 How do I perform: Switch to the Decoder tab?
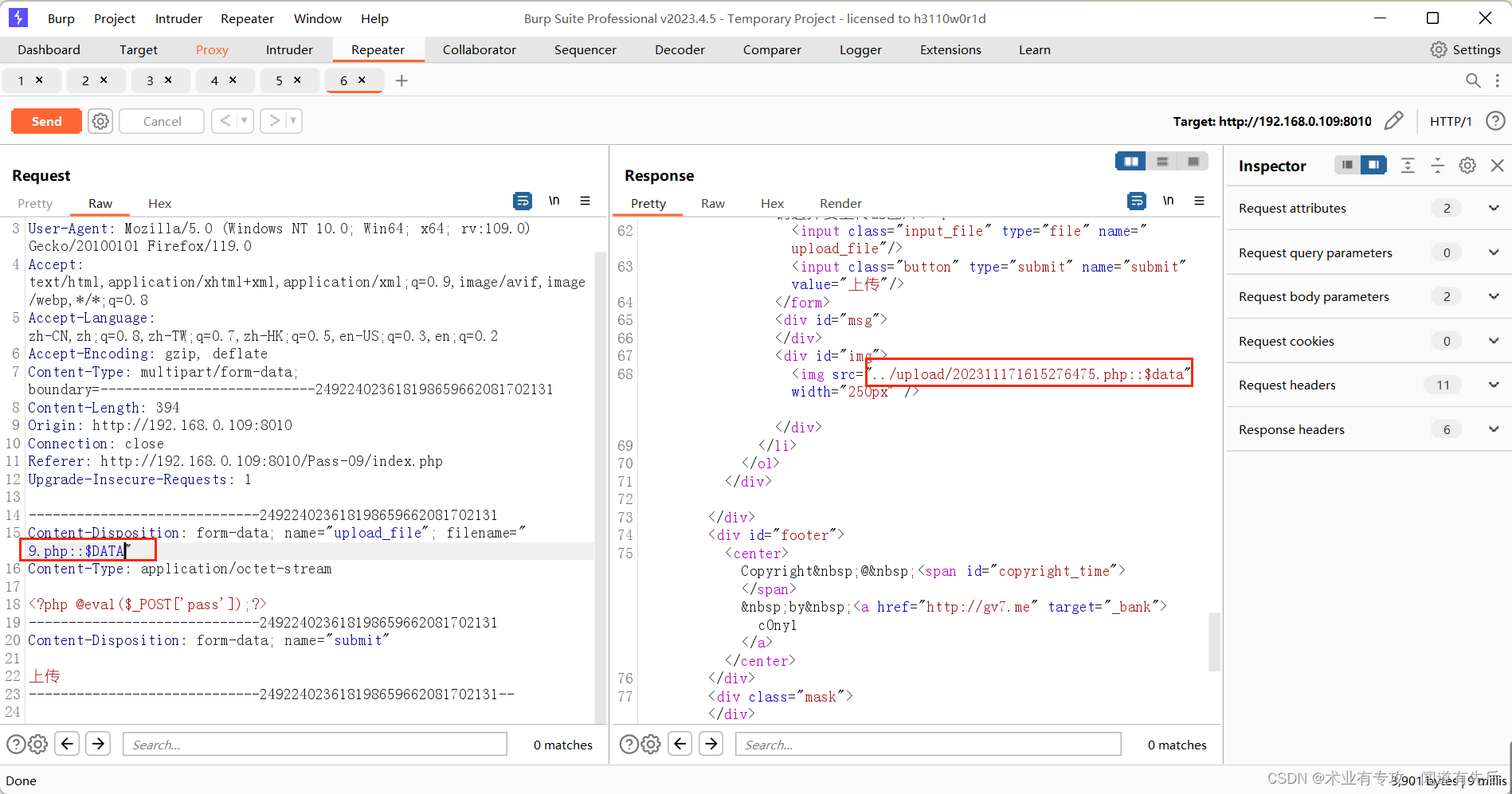680,49
